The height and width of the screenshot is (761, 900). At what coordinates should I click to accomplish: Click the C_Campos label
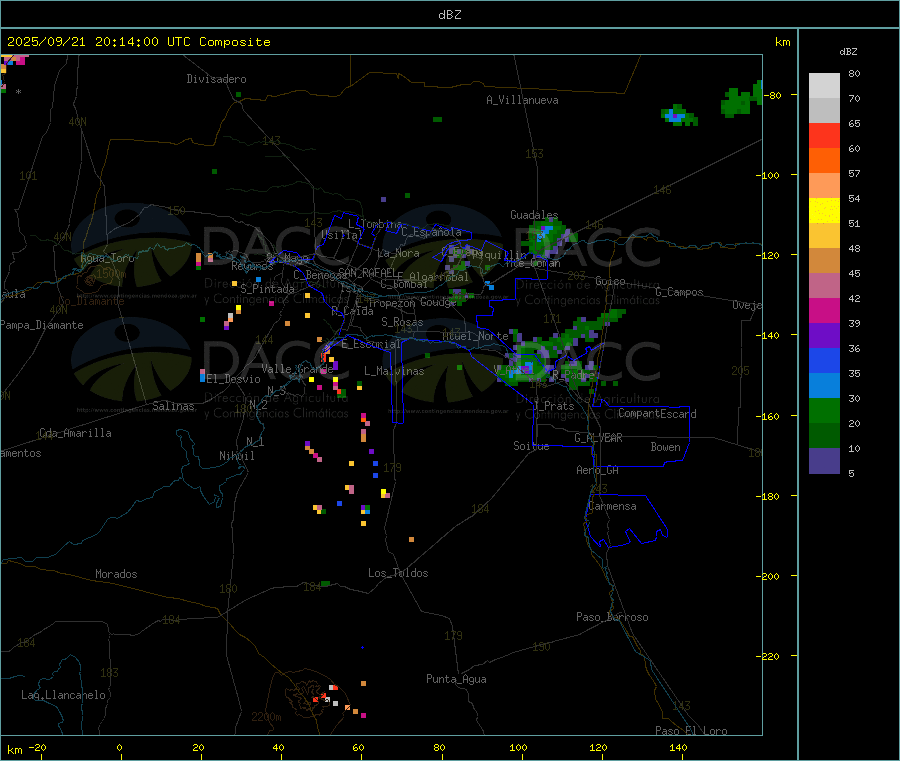tap(679, 292)
